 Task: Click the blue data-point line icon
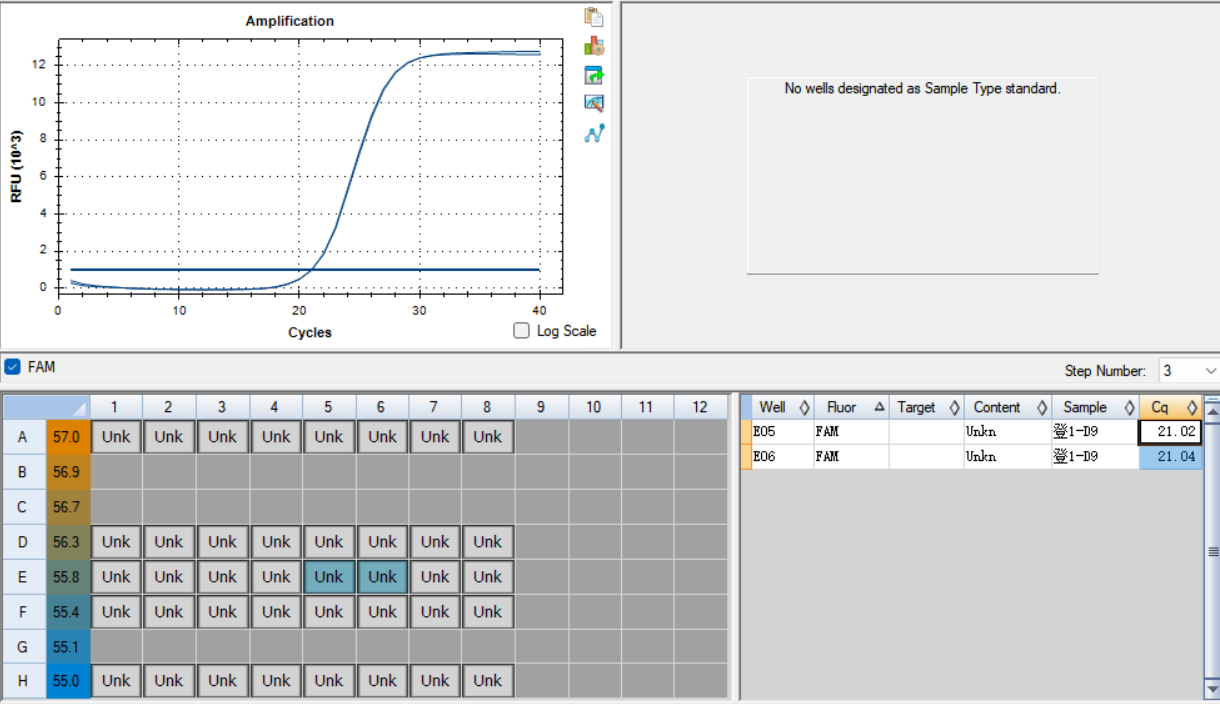(594, 132)
